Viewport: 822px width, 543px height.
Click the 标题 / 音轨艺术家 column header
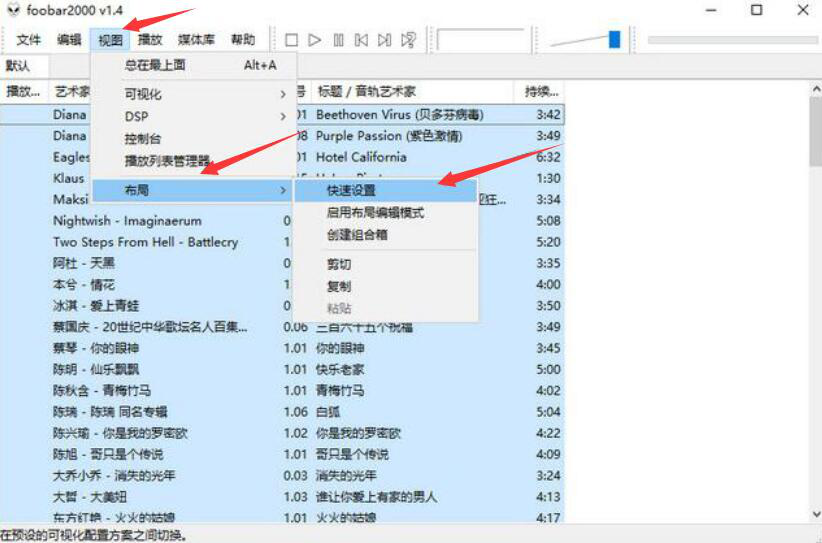412,92
